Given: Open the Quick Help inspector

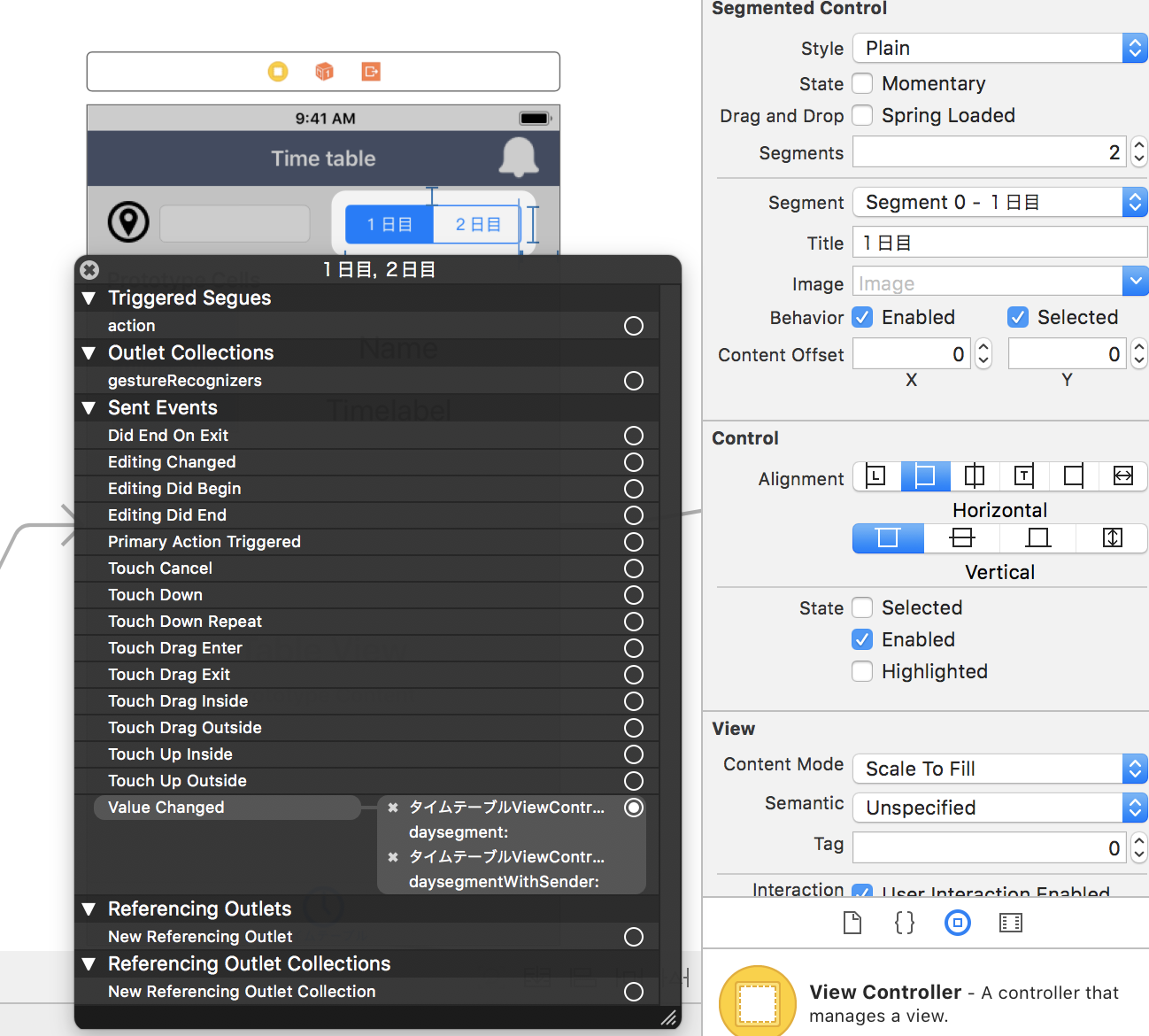Looking at the screenshot, I should coord(904,923).
